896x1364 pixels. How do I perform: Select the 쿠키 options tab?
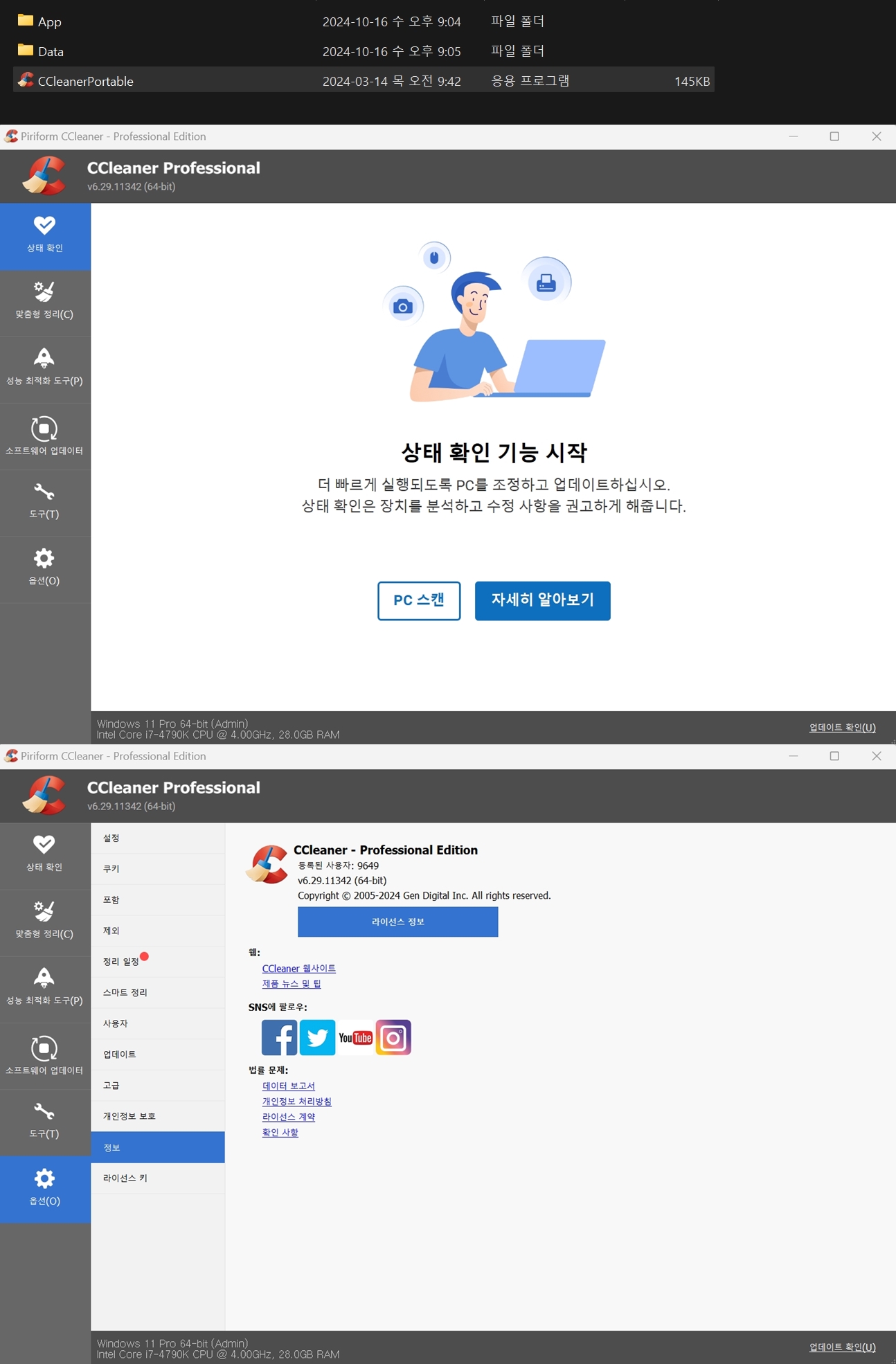click(x=158, y=868)
